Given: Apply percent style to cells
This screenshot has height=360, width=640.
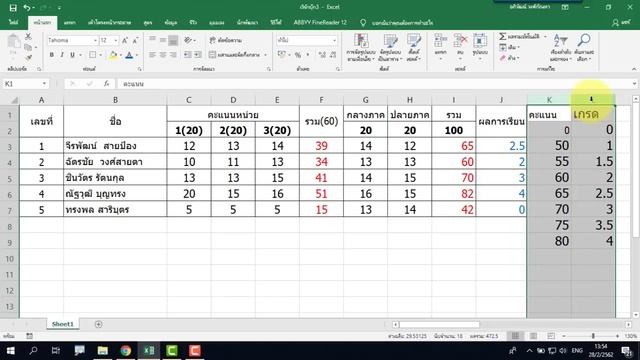Looking at the screenshot, I should tap(298, 54).
